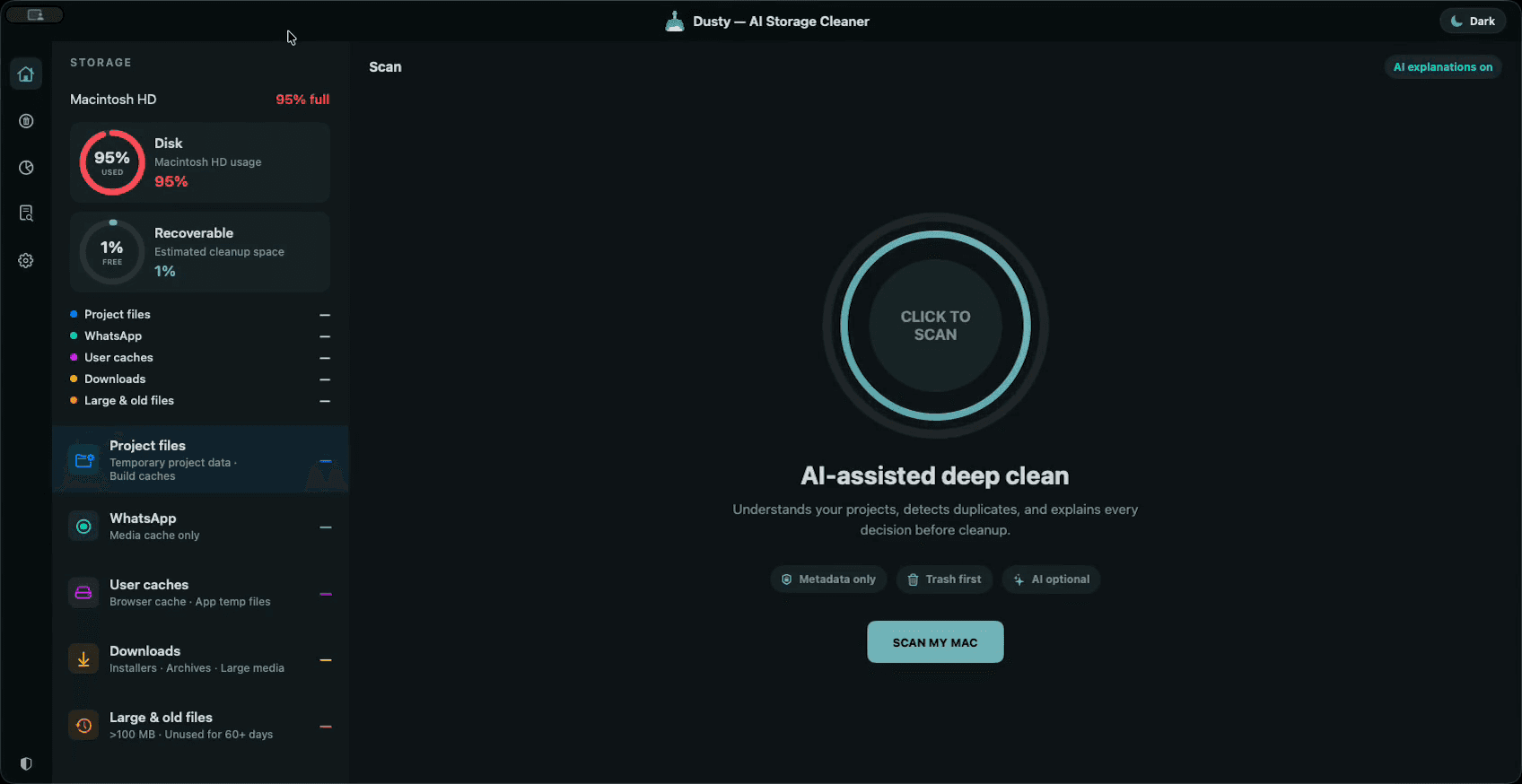
Task: Toggle AI explanations on
Action: tap(1443, 67)
